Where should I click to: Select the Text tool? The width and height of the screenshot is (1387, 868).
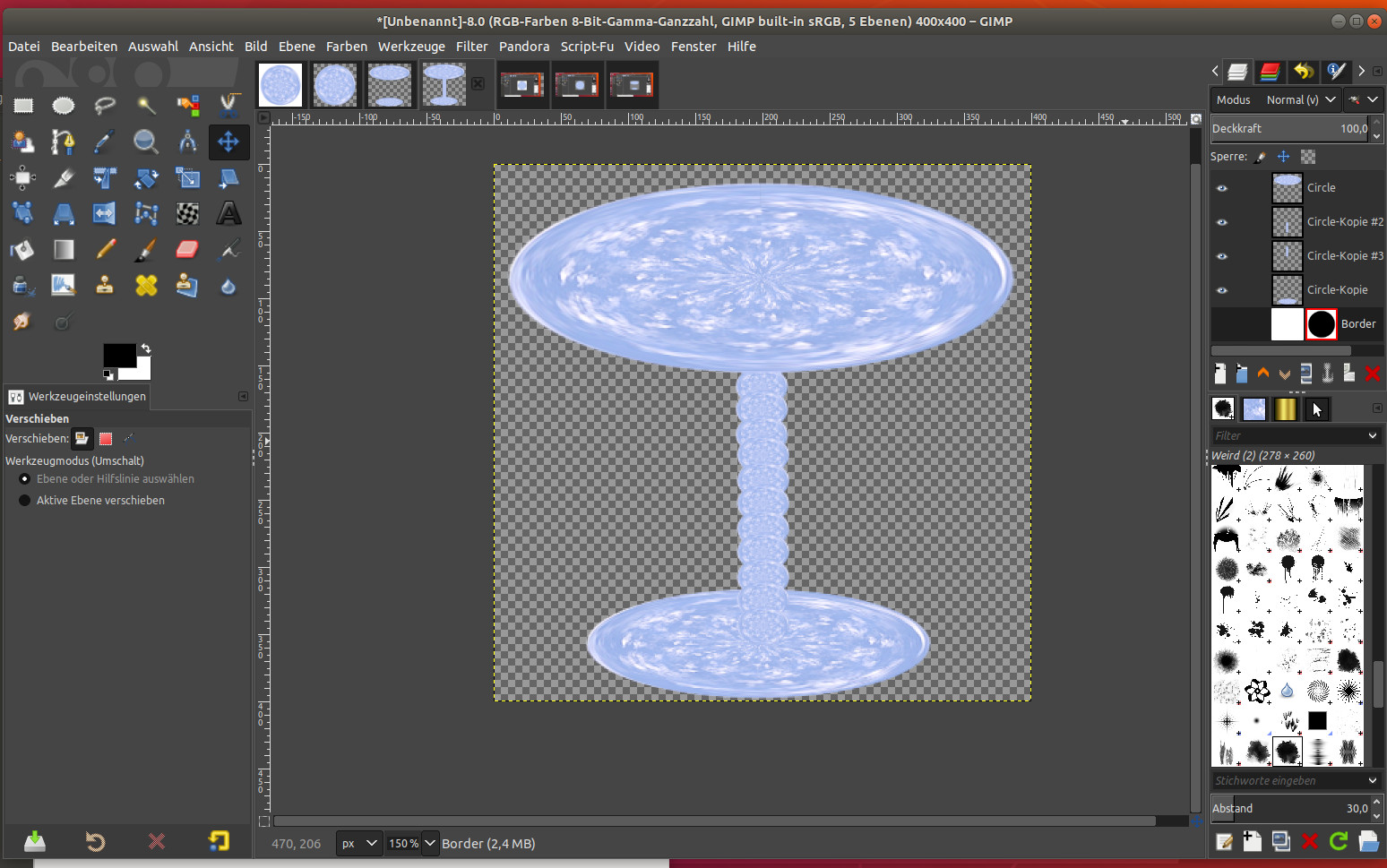click(228, 213)
